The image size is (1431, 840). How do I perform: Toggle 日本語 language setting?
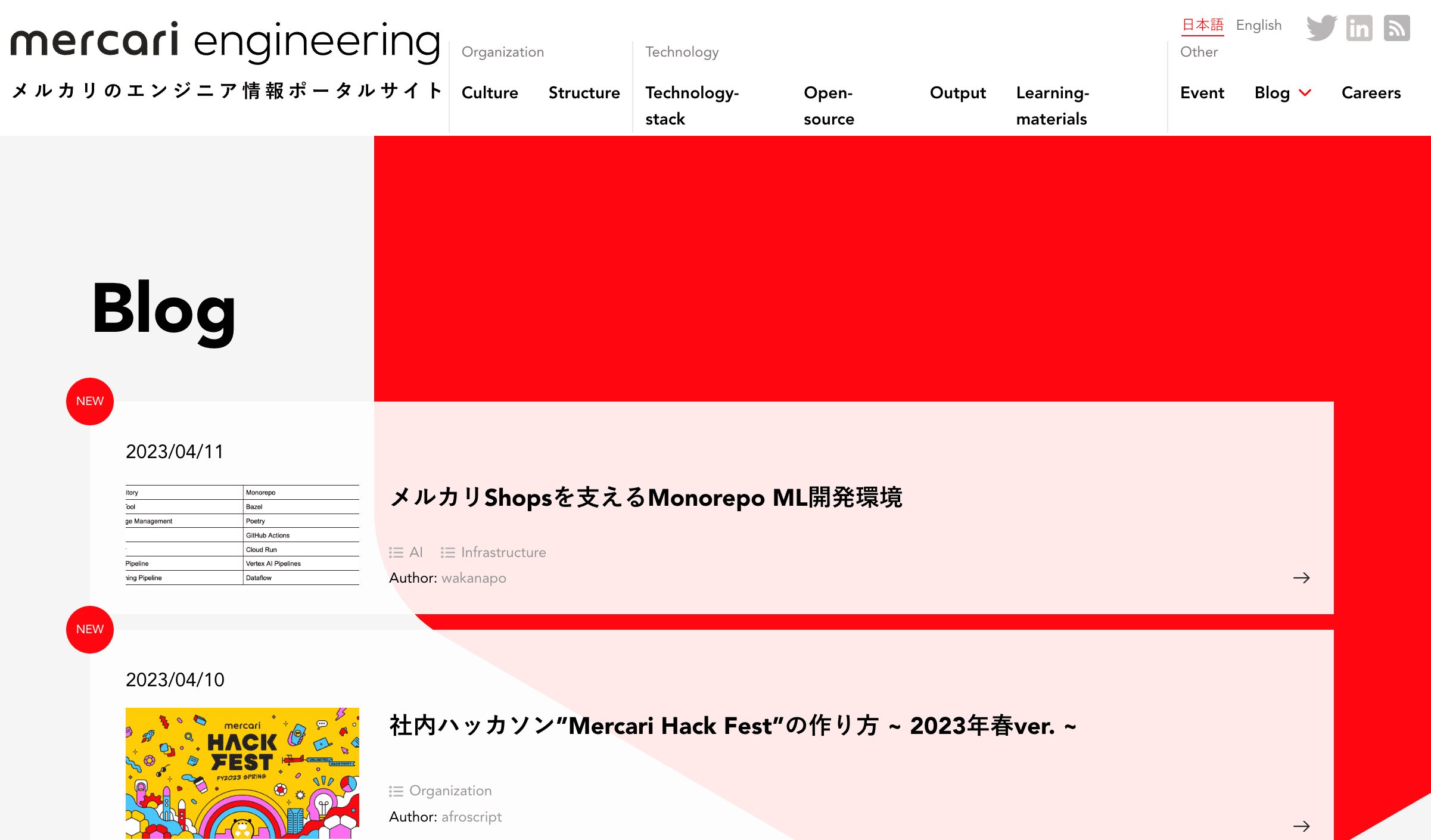[x=1202, y=25]
